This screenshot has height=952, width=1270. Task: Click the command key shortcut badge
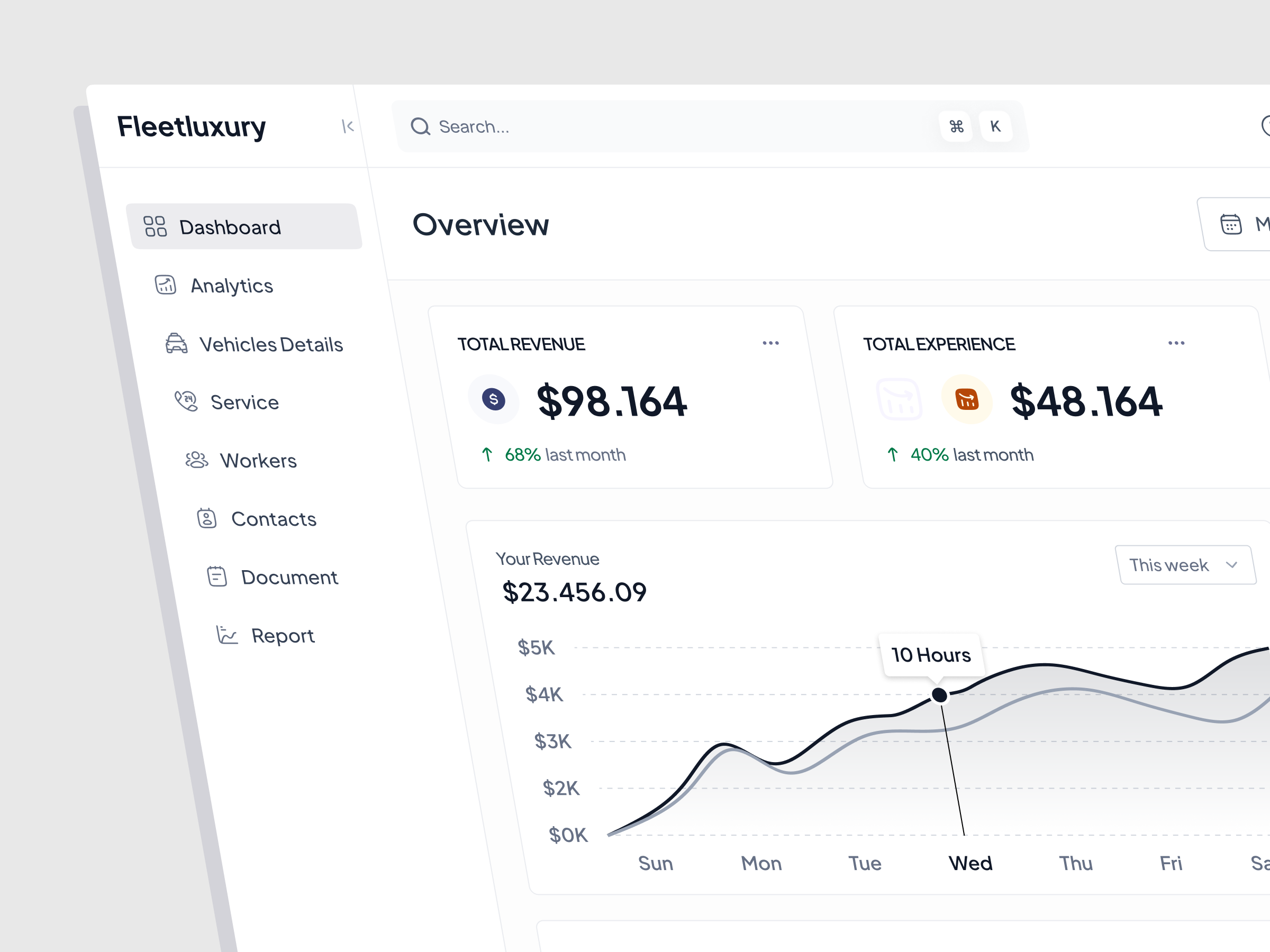pos(956,126)
